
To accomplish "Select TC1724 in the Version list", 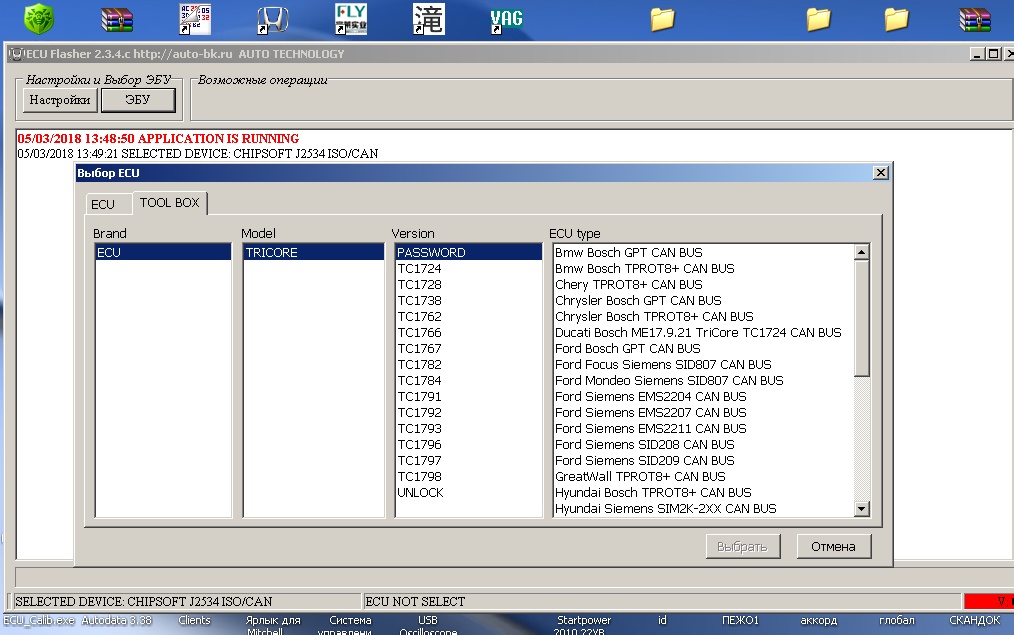I will point(469,268).
